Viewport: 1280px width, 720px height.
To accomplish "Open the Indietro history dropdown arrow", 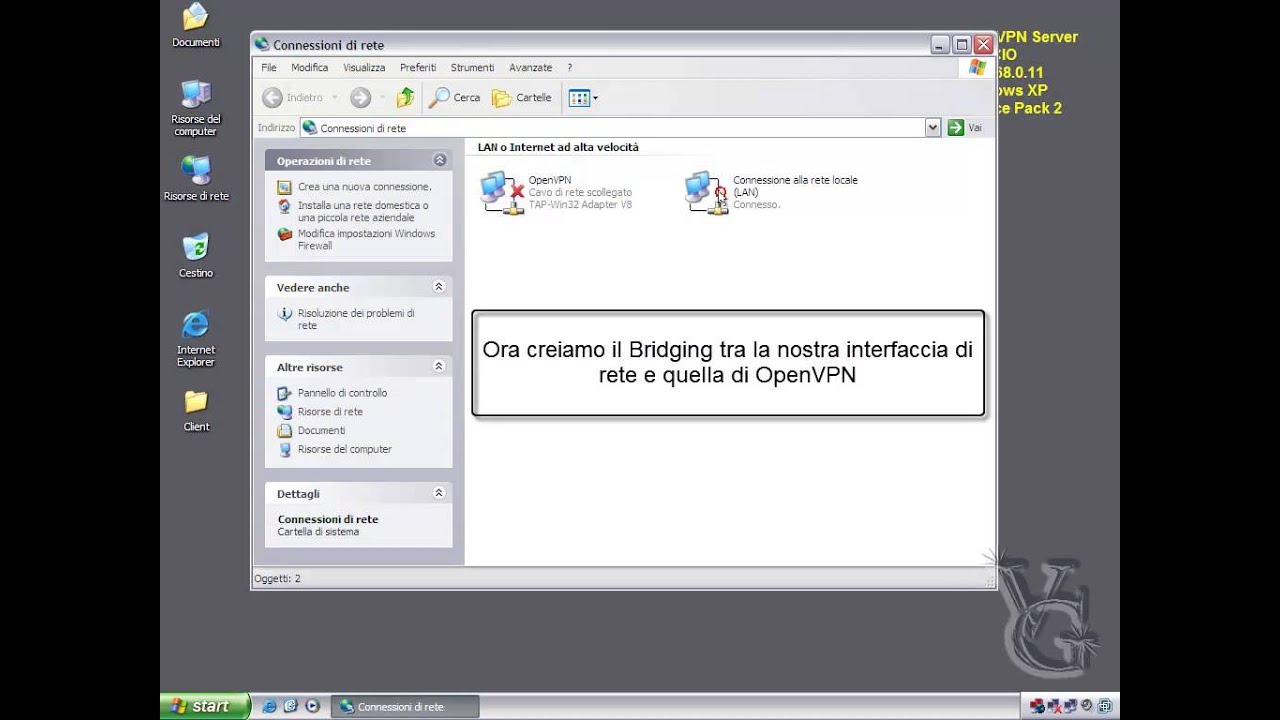I will 335,98.
